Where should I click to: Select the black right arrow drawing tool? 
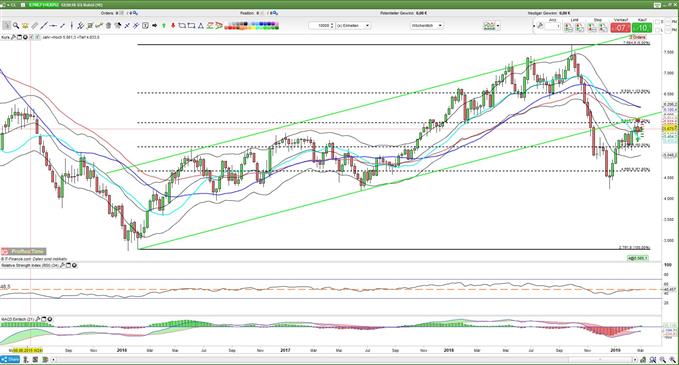(x=155, y=26)
